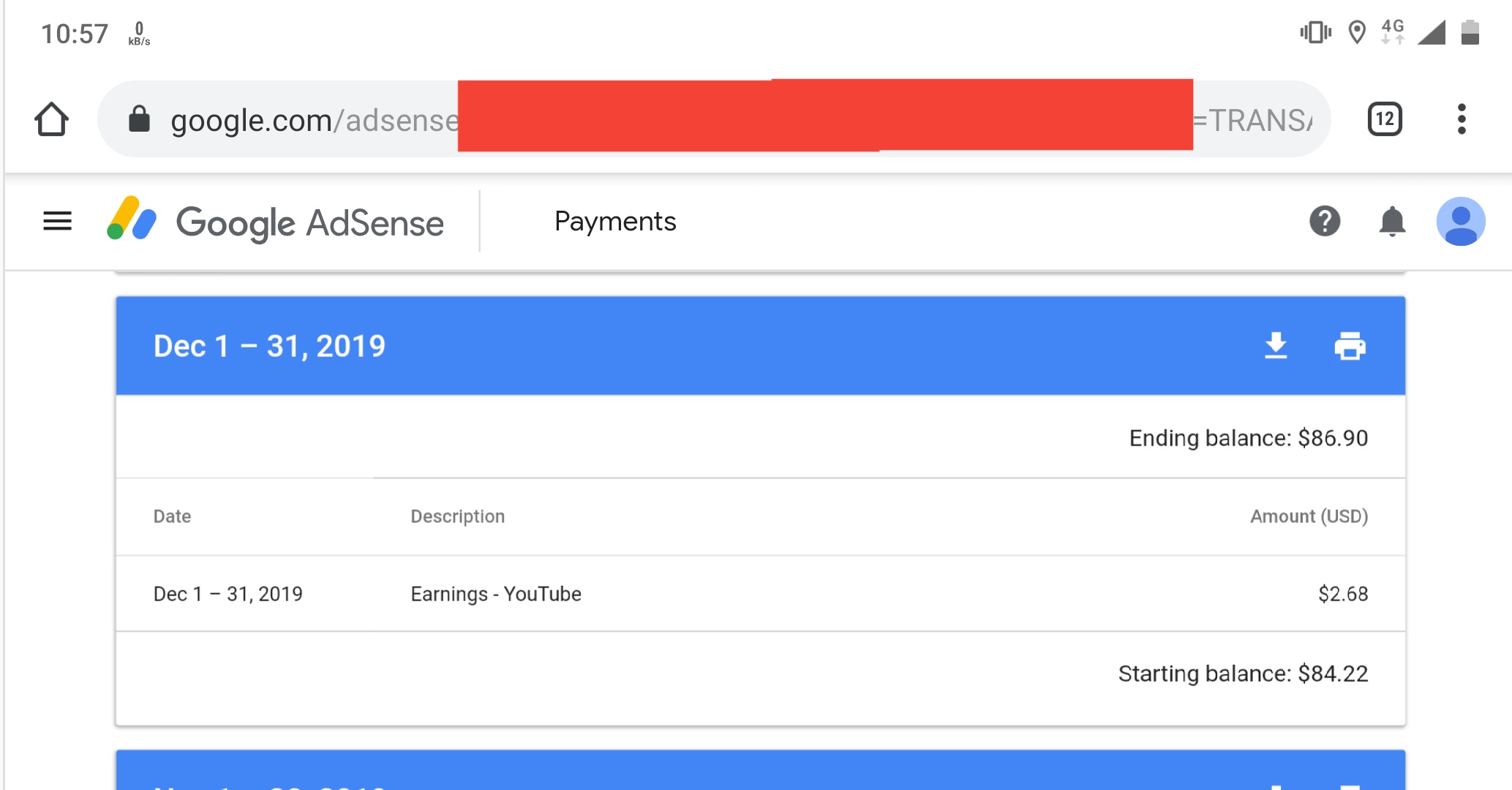Click the Earnings - YouTube description
Viewport: 1512px width, 790px height.
coord(496,594)
